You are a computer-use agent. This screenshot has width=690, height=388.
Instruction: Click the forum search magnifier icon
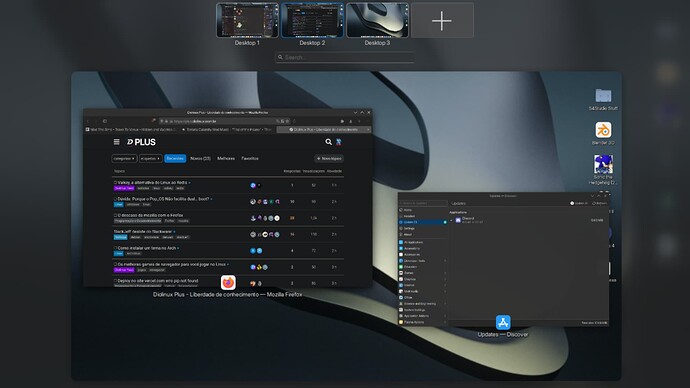coord(328,142)
